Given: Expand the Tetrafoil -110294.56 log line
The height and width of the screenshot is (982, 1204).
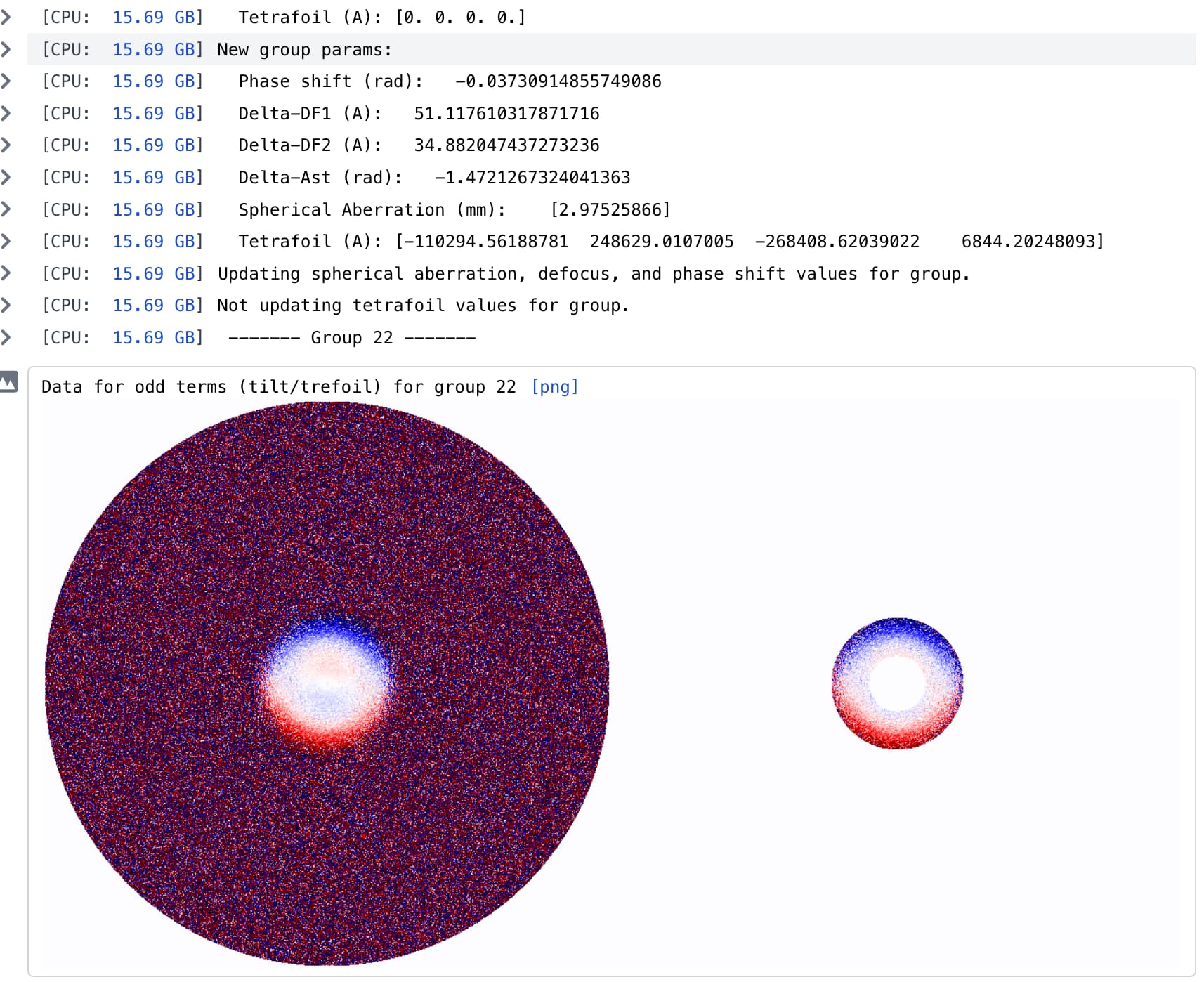Looking at the screenshot, I should [x=6, y=241].
